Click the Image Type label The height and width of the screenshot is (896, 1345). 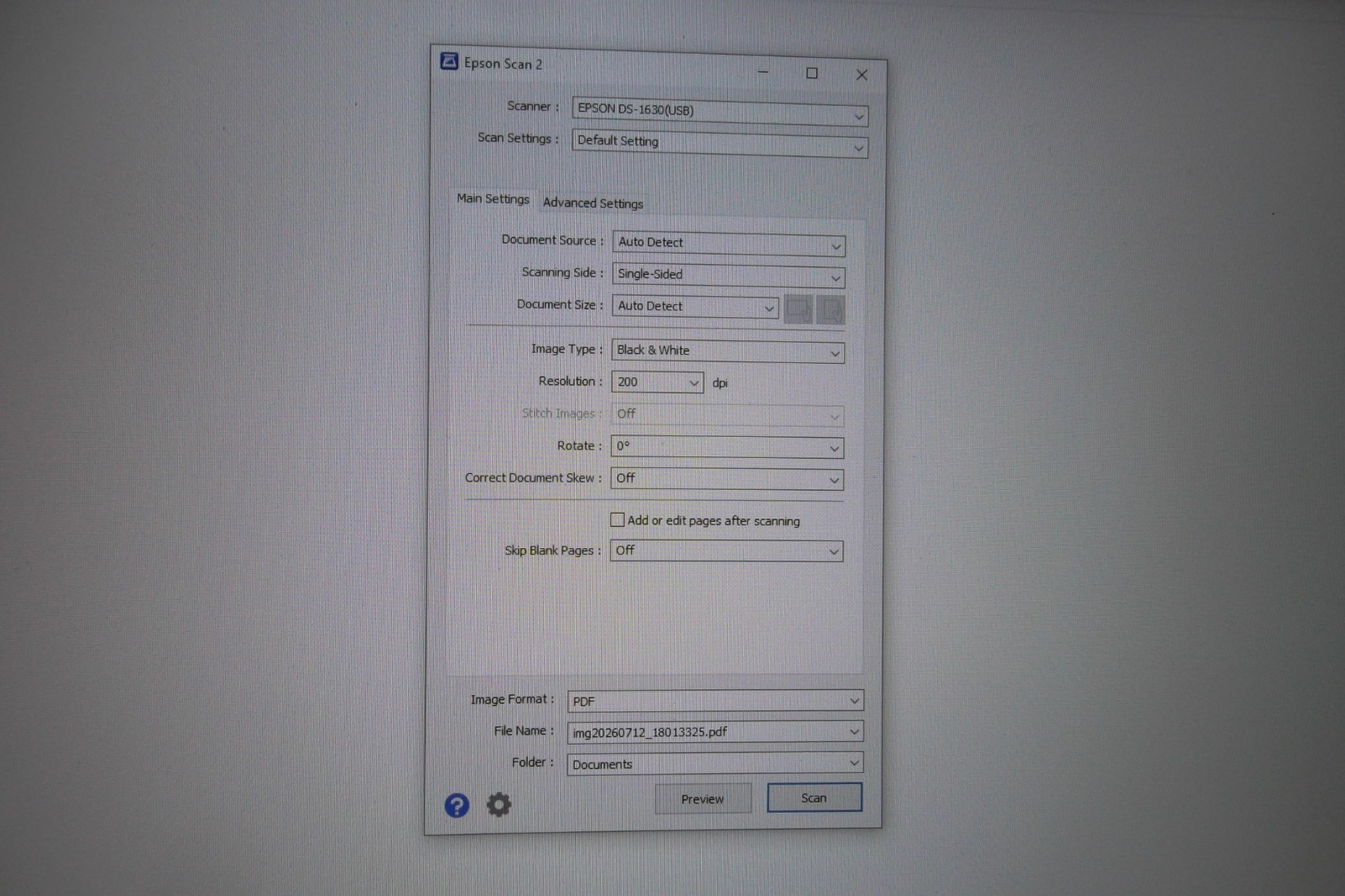click(x=567, y=349)
